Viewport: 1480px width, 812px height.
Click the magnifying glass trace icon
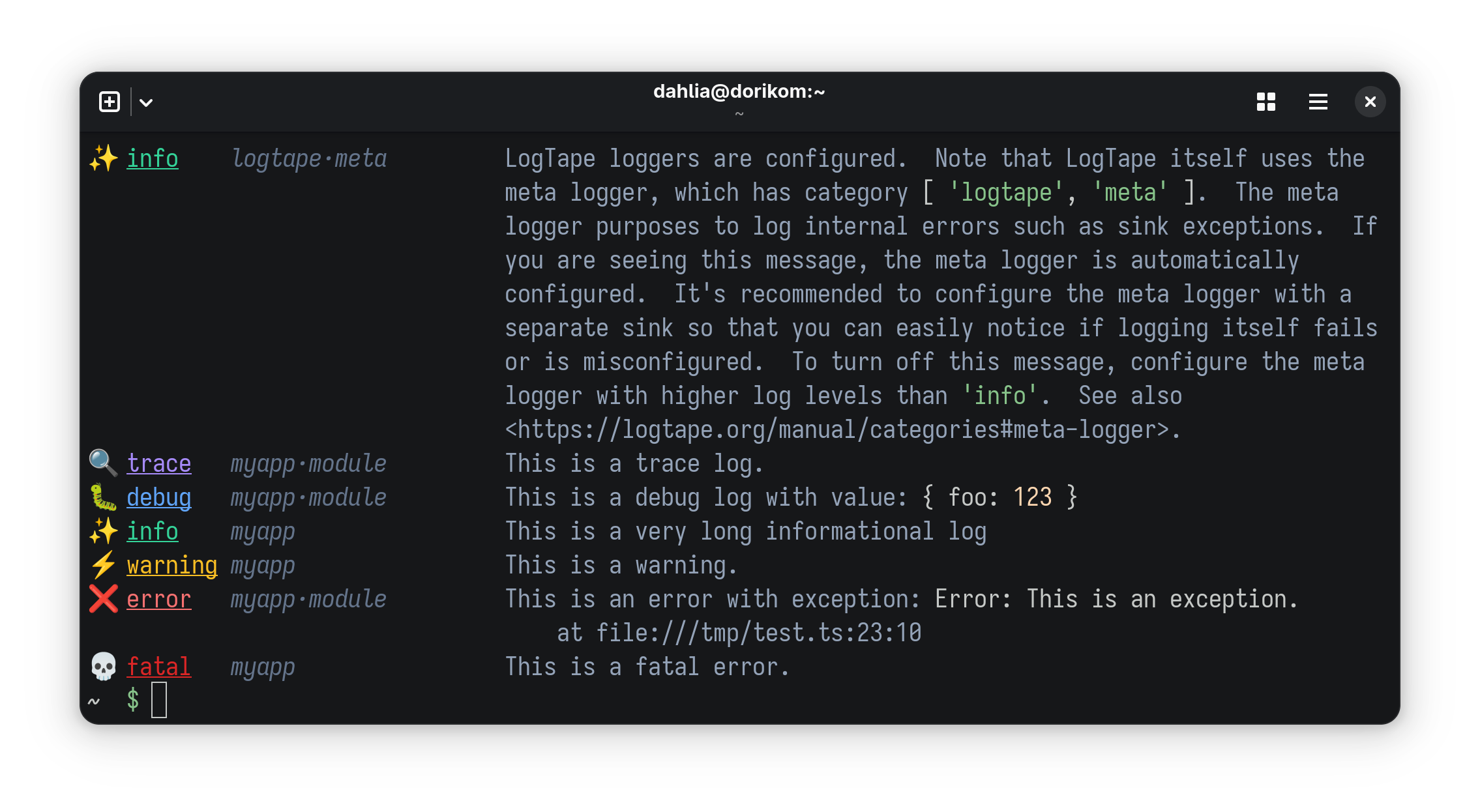(104, 463)
